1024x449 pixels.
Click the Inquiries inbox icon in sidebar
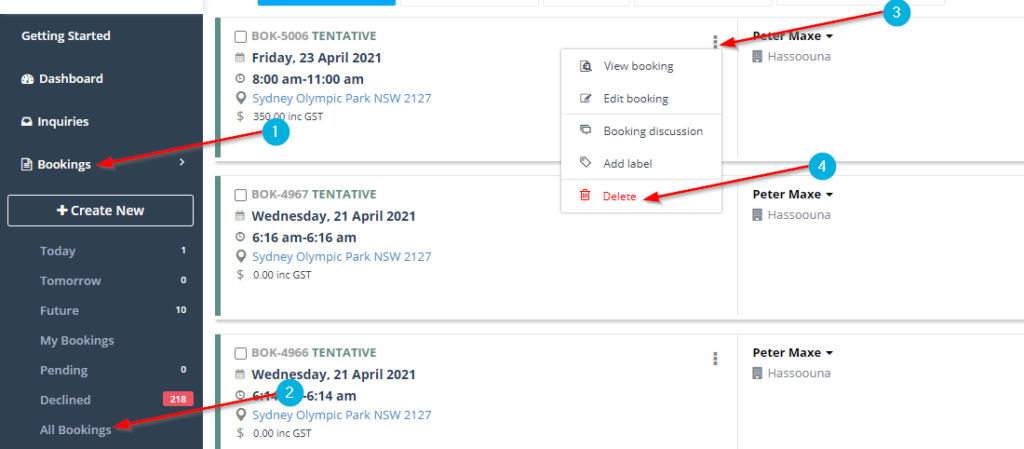(27, 122)
